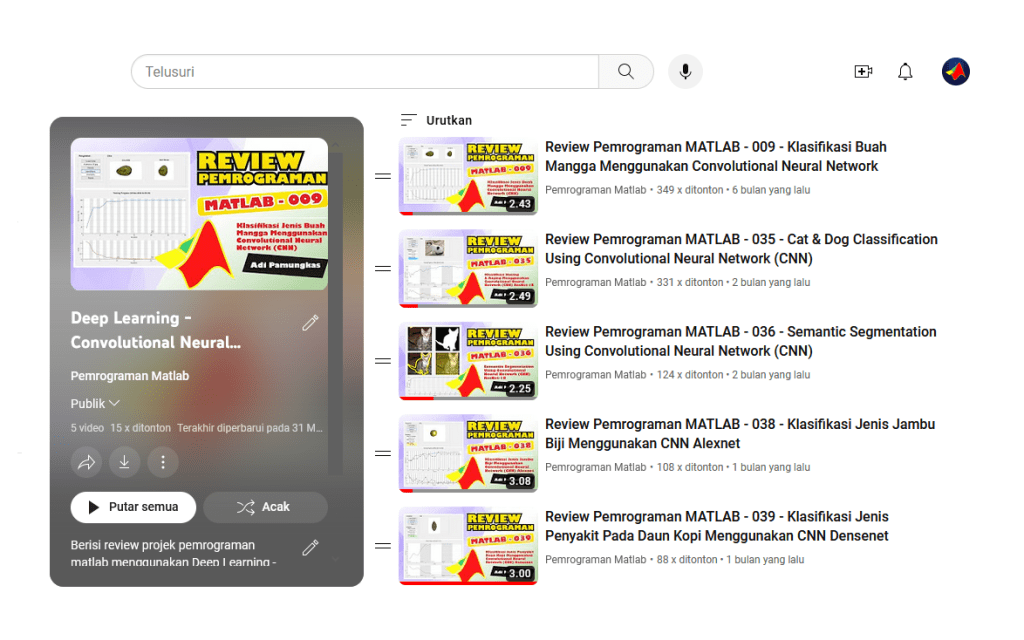Open the Urutkan sort menu

436,120
